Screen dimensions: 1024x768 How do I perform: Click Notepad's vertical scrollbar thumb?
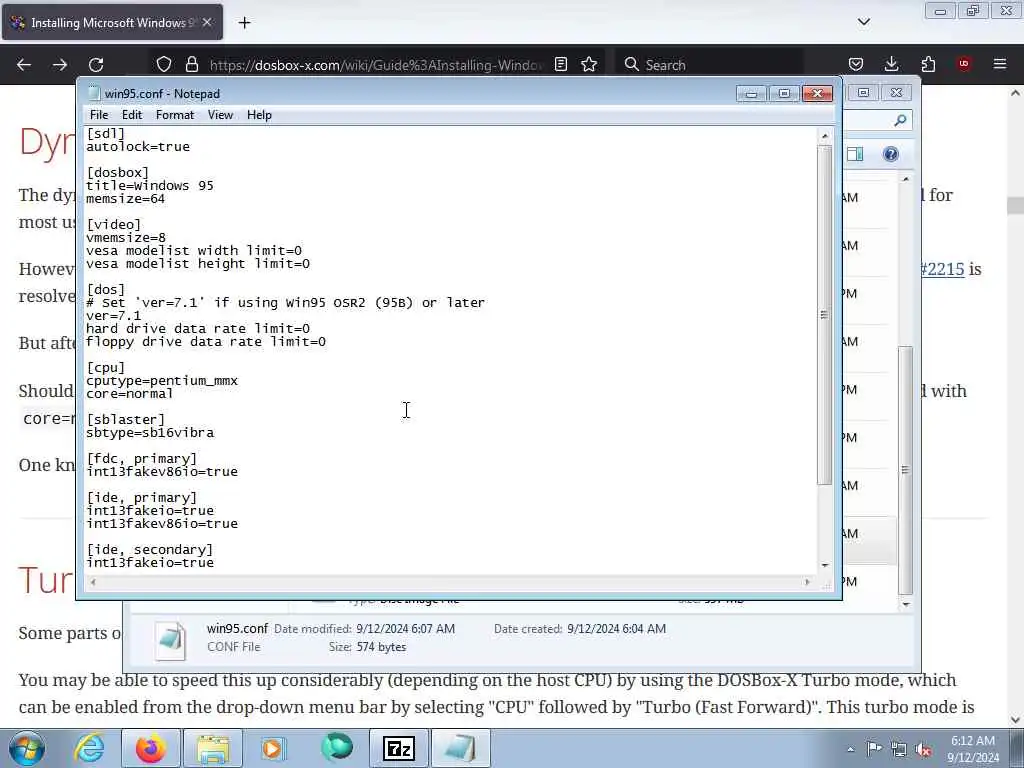(x=824, y=315)
